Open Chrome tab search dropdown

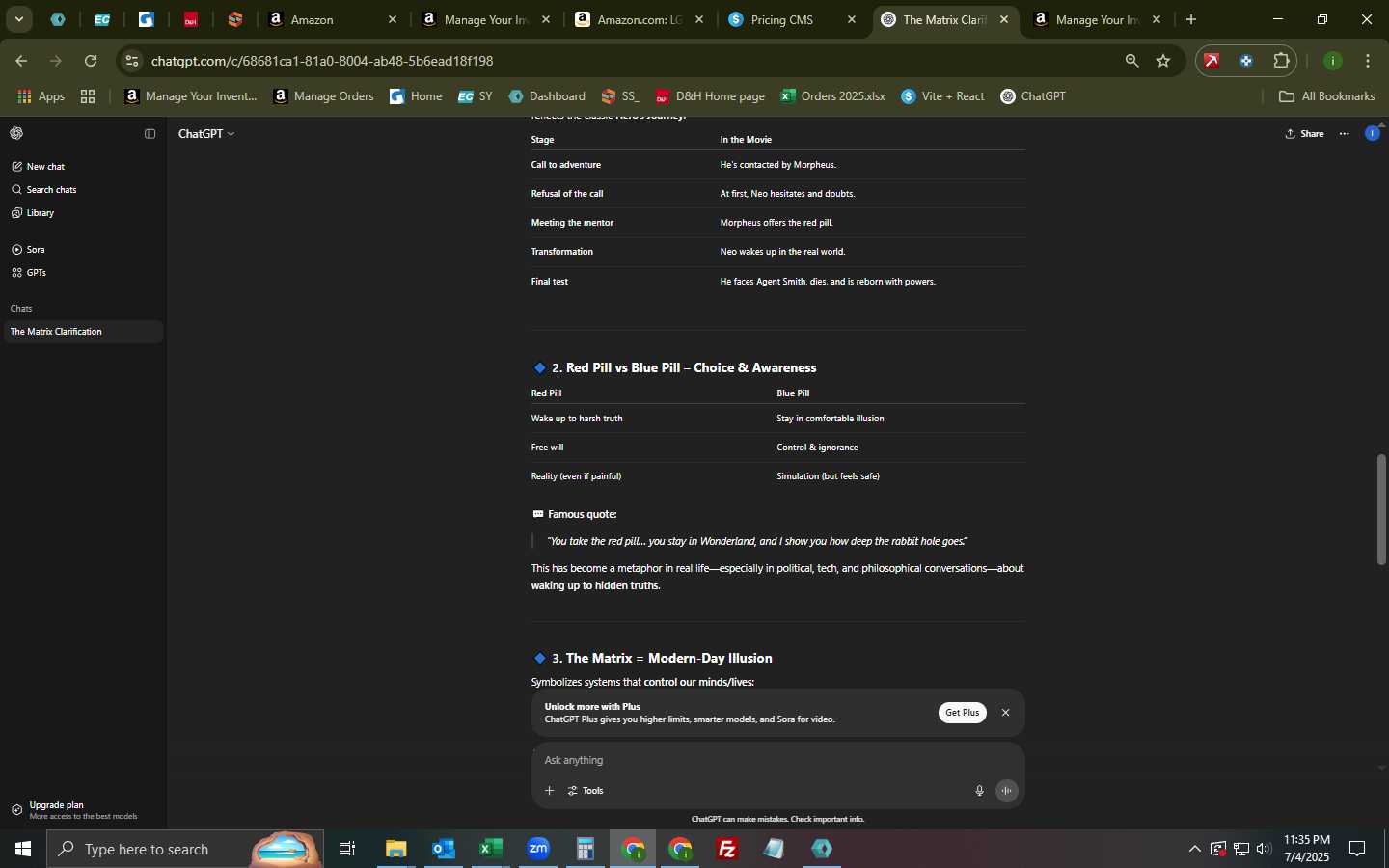click(x=18, y=19)
